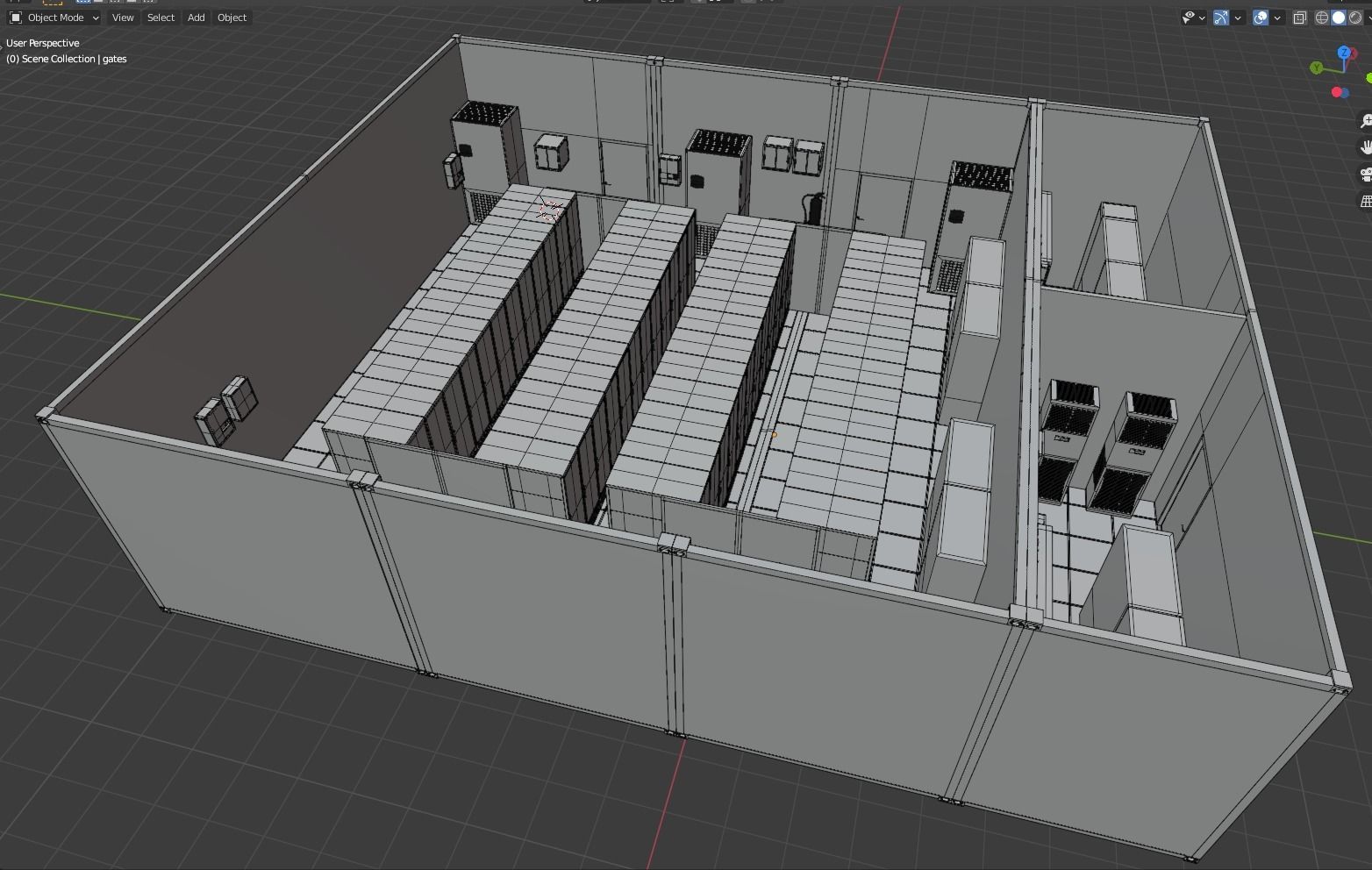Screen dimensions: 1372x870
Task: Click the blue Z axis gizmo handle
Action: click(1344, 53)
